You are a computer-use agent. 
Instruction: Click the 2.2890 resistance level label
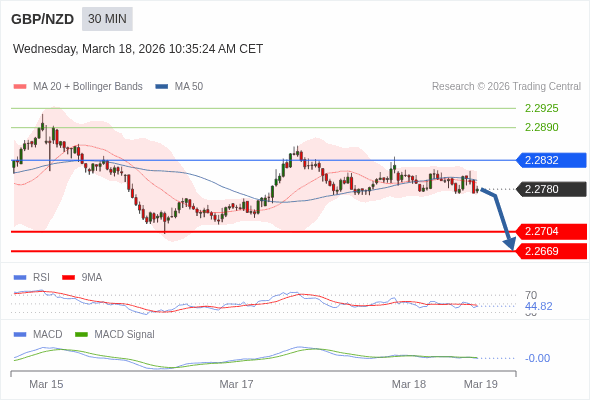tap(541, 127)
